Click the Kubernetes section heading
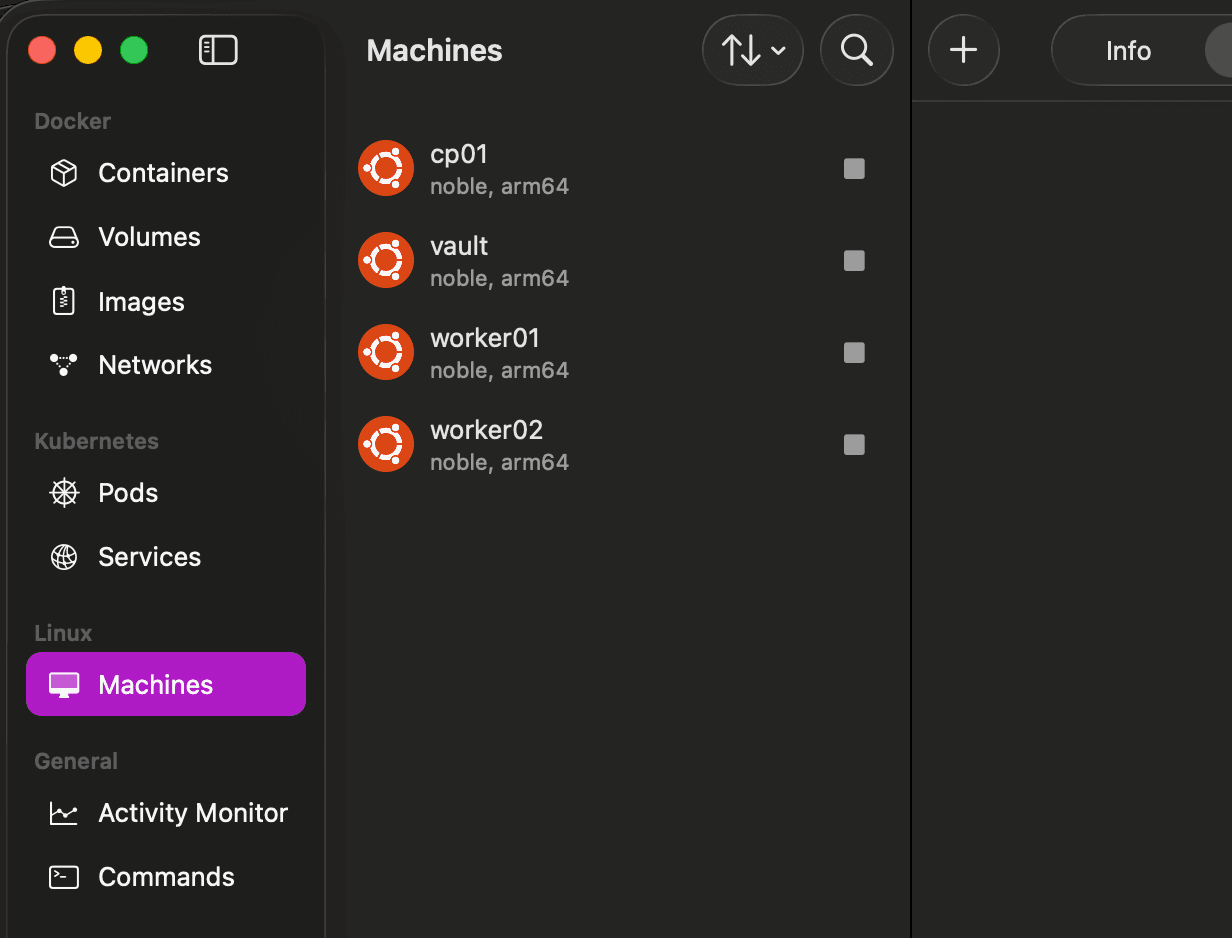The image size is (1232, 938). point(97,441)
